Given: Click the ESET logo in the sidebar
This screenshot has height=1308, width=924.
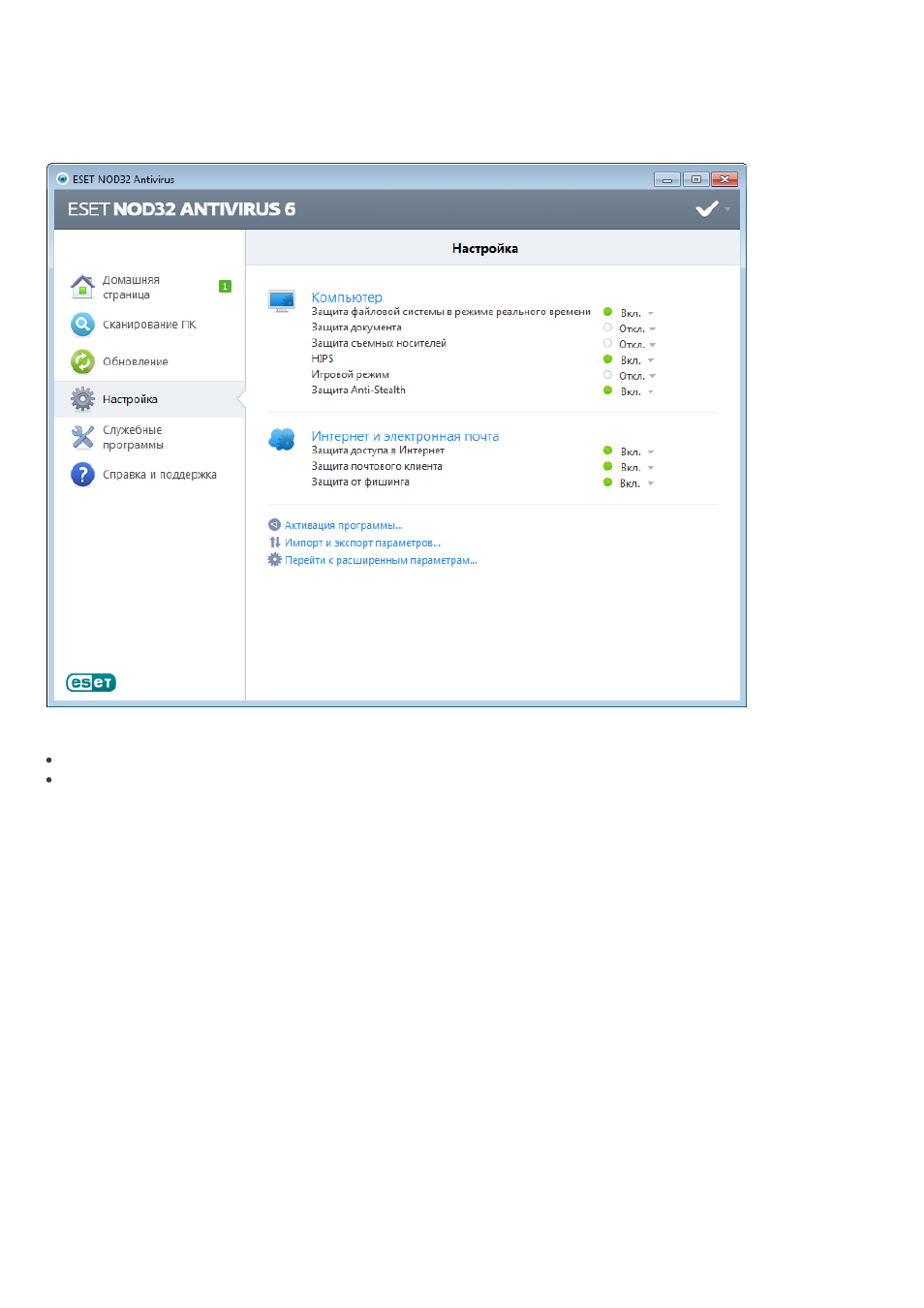Looking at the screenshot, I should pyautogui.click(x=91, y=683).
